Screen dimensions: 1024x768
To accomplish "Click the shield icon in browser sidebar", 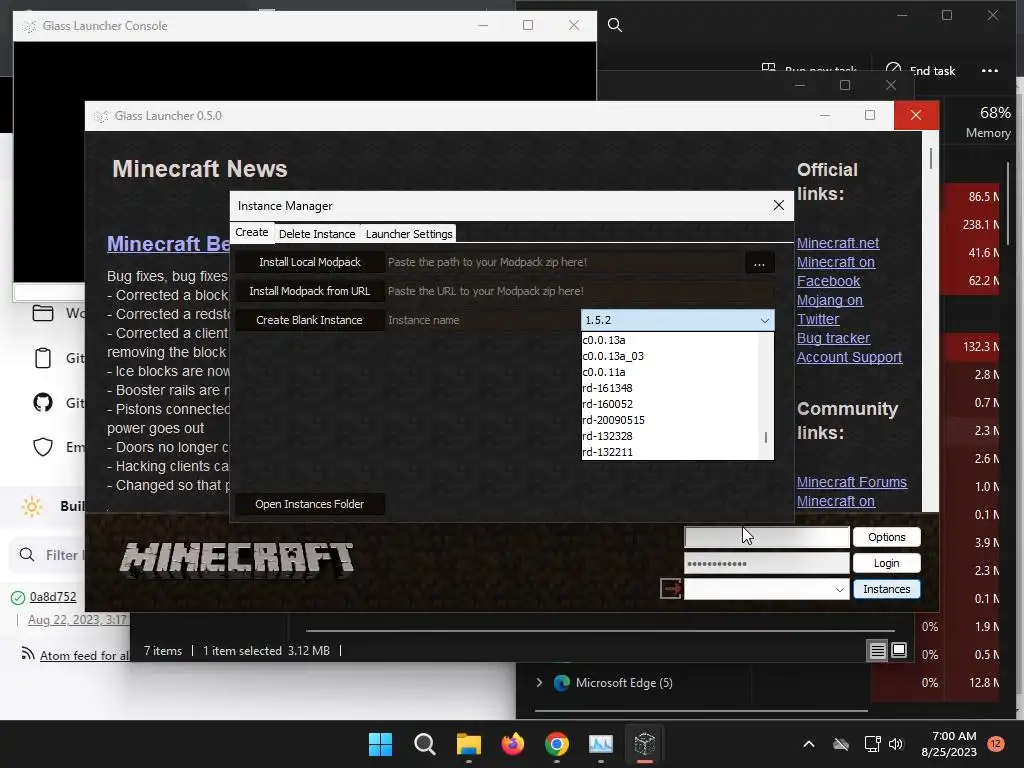I will click(x=43, y=447).
